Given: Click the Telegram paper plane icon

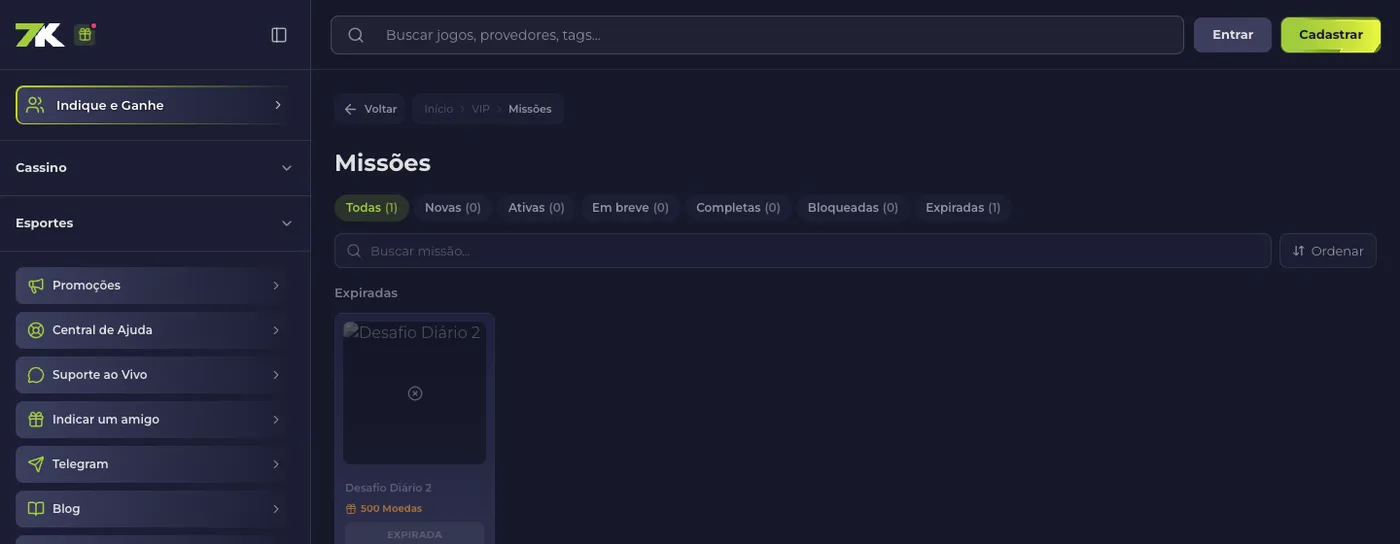Looking at the screenshot, I should [x=36, y=464].
